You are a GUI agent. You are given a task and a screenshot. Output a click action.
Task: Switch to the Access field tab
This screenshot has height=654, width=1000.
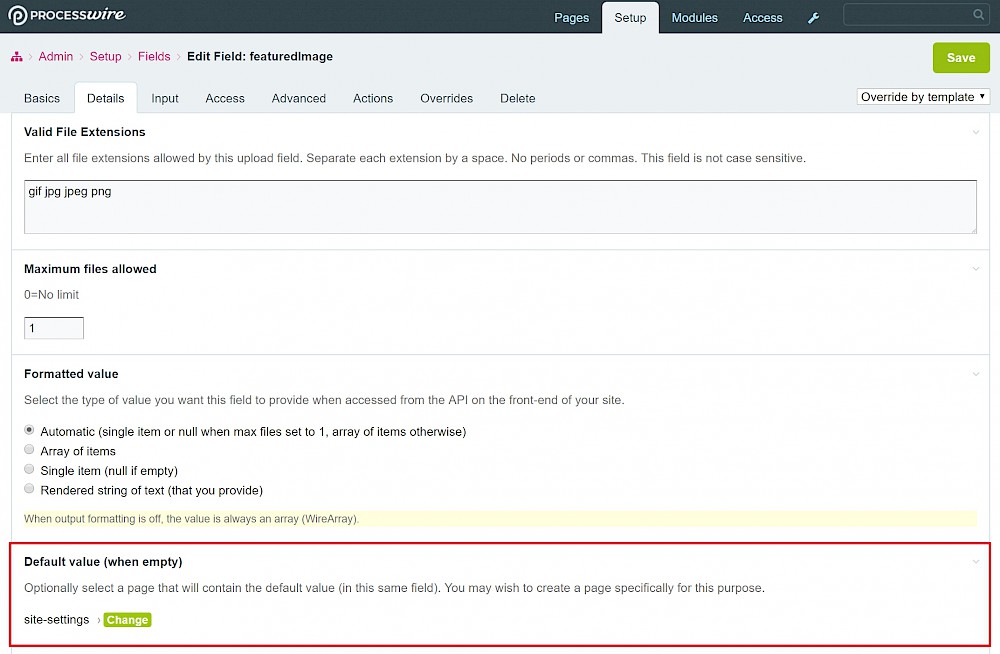click(x=225, y=98)
